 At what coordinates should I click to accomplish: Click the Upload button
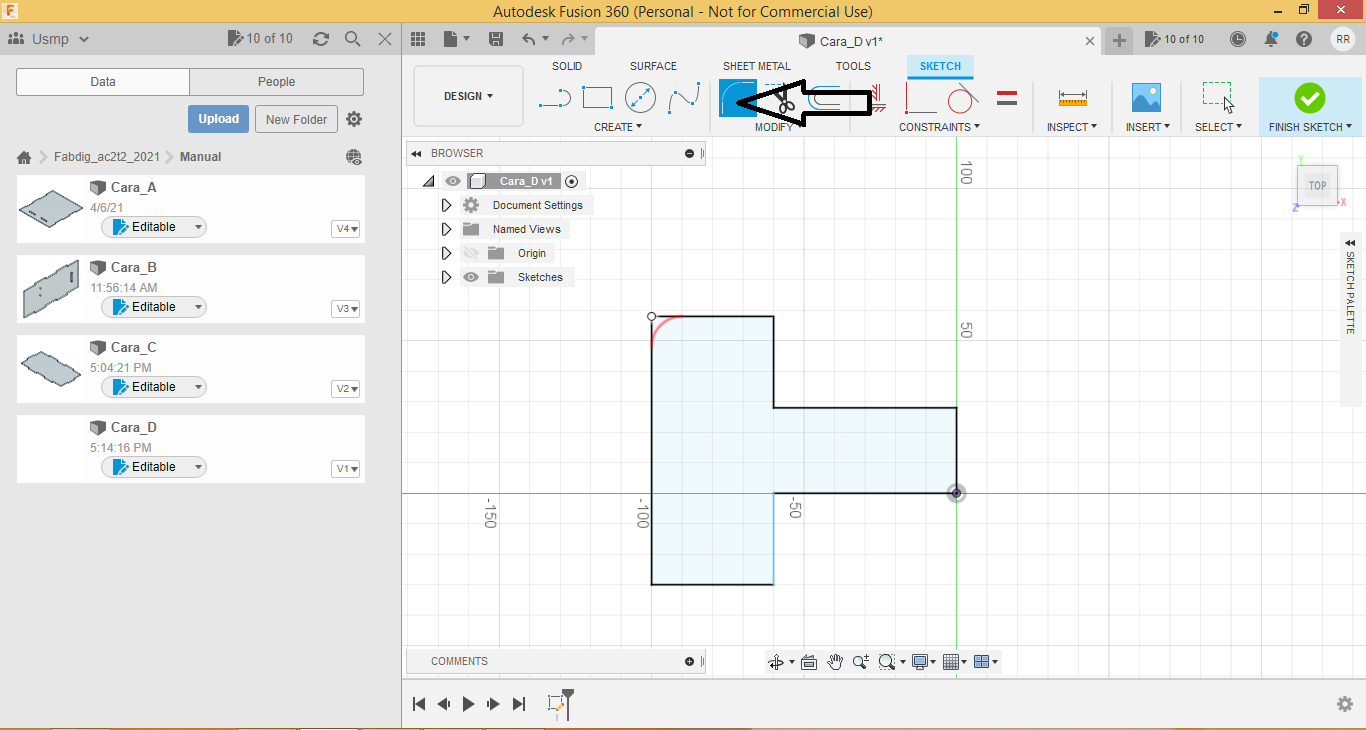218,119
